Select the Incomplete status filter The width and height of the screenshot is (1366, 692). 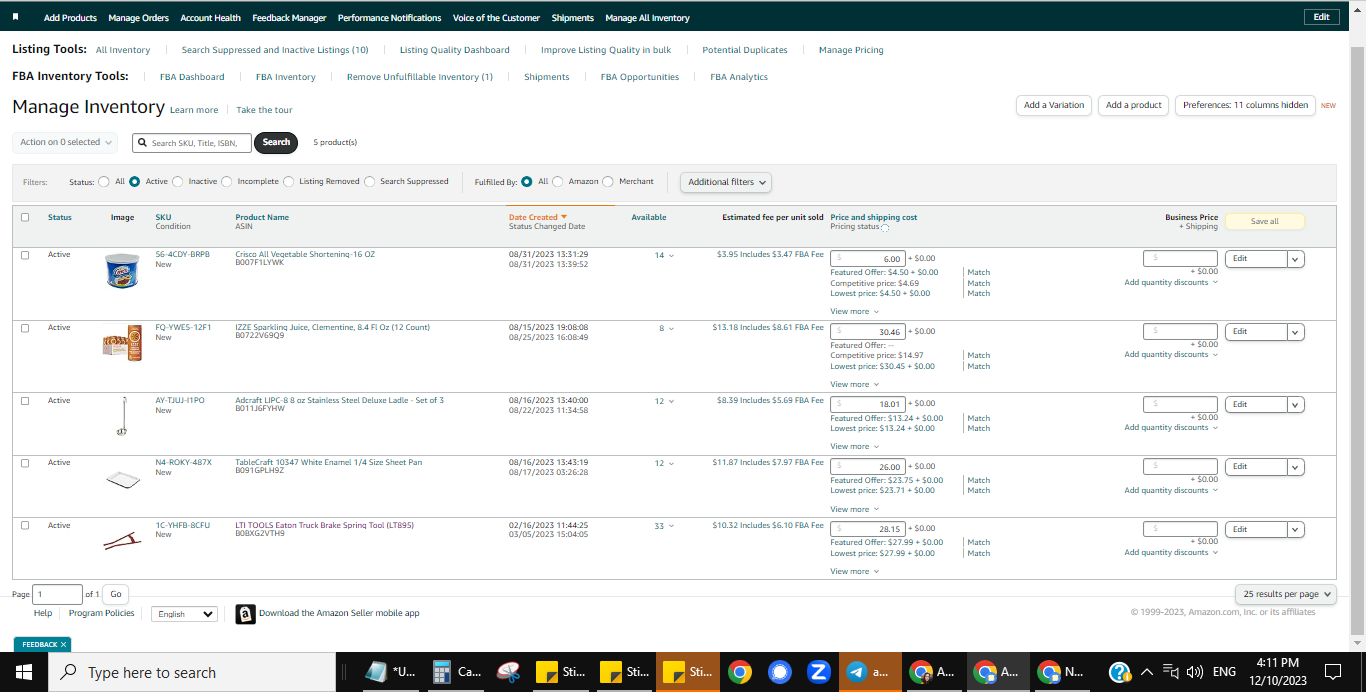click(227, 182)
